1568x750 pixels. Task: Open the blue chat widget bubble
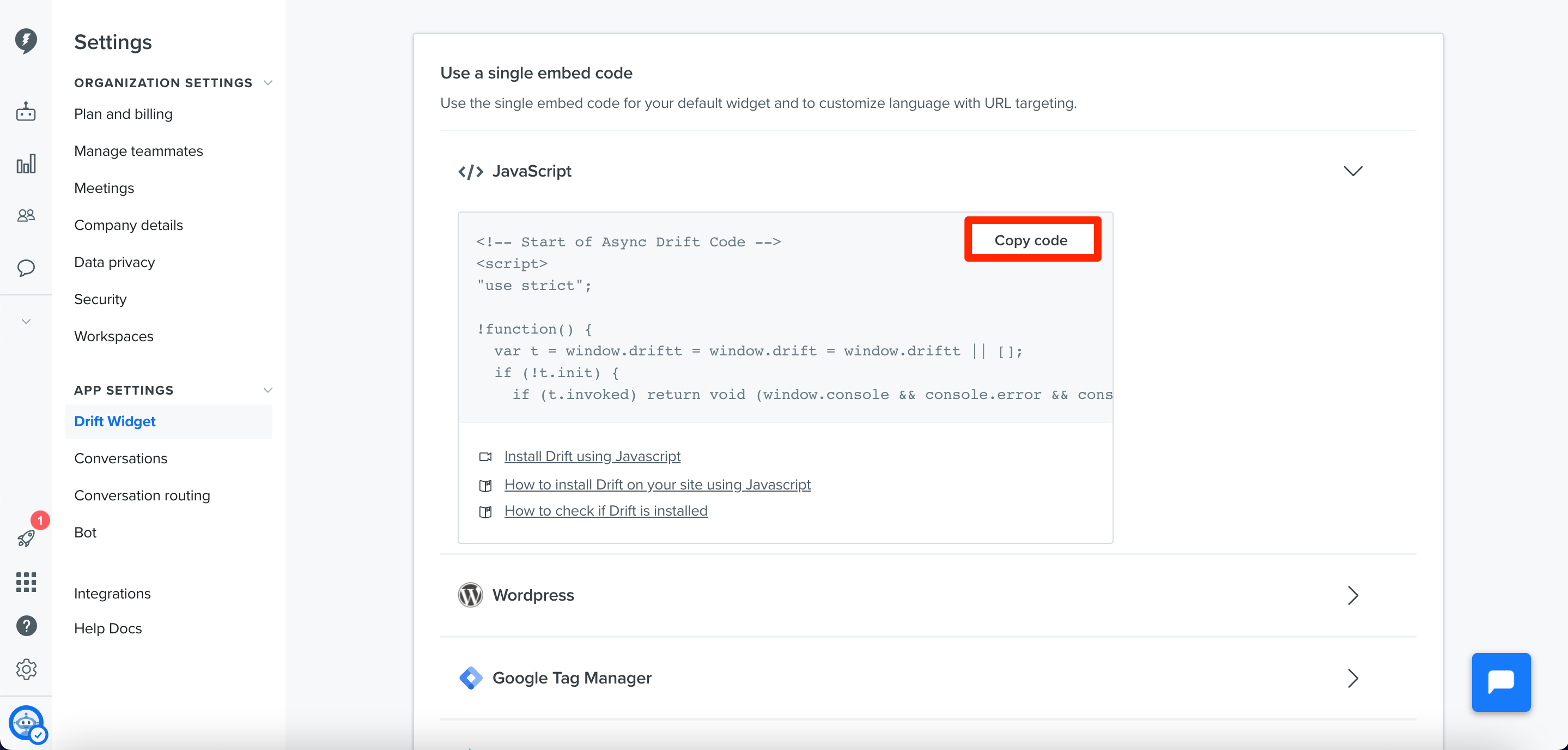1500,682
